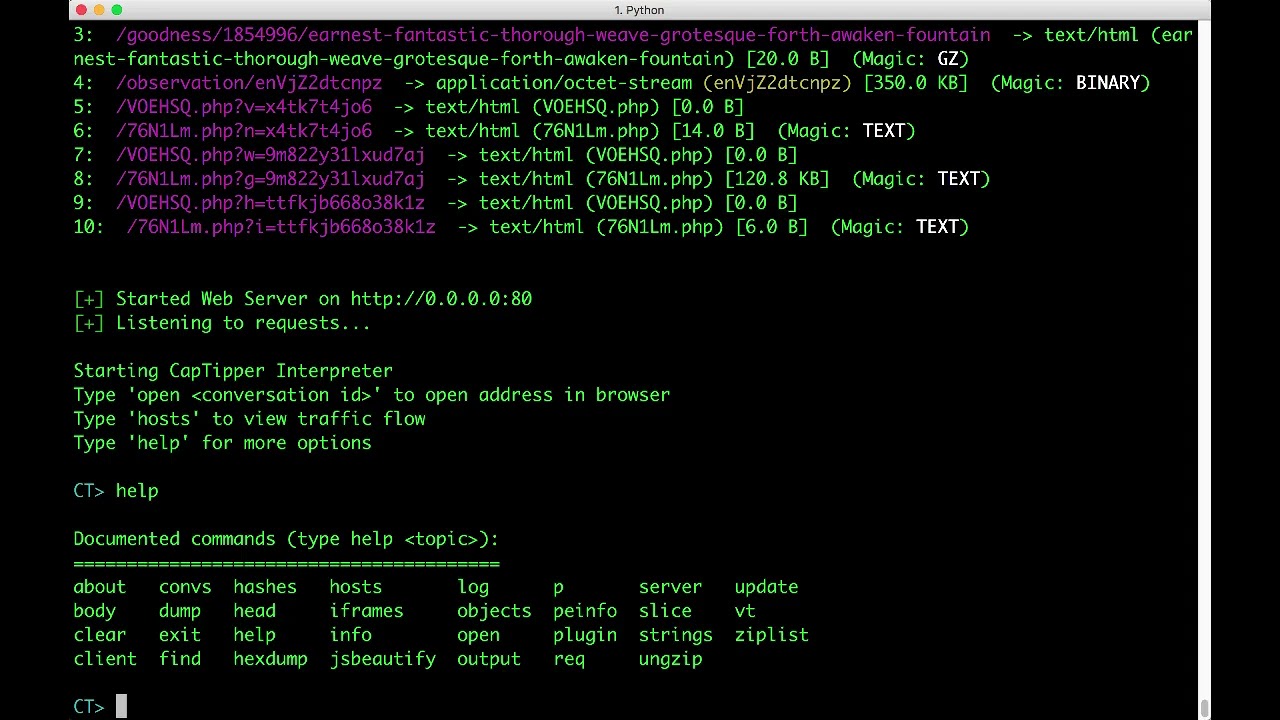1280x720 pixels.
Task: Click 'help' in the commands table
Action: pos(255,635)
